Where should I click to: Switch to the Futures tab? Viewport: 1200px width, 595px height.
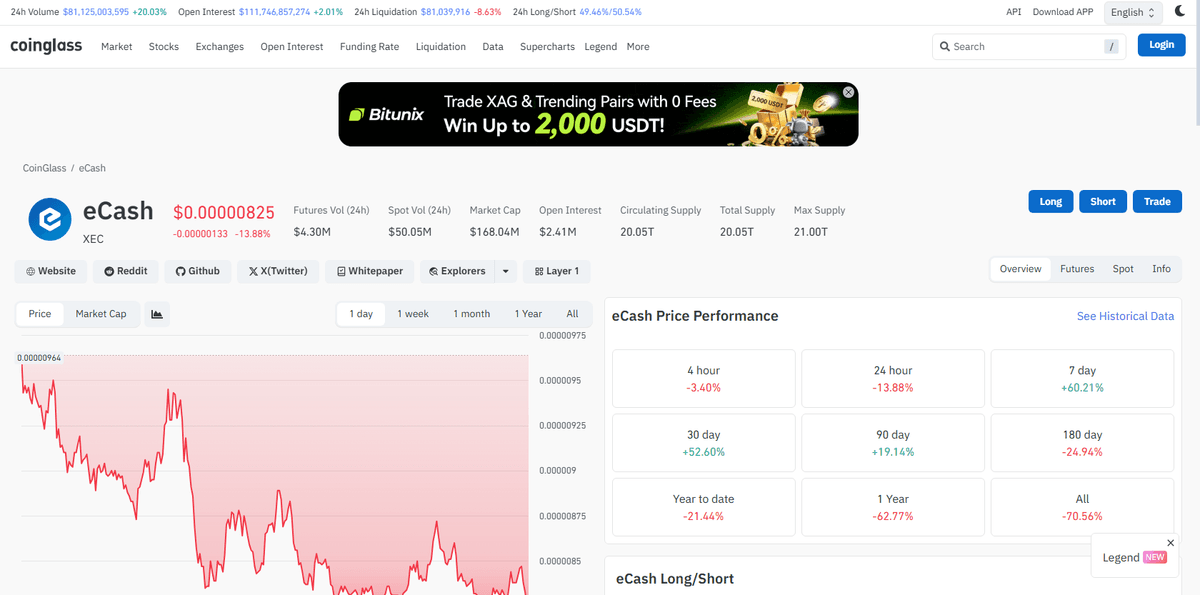1077,269
